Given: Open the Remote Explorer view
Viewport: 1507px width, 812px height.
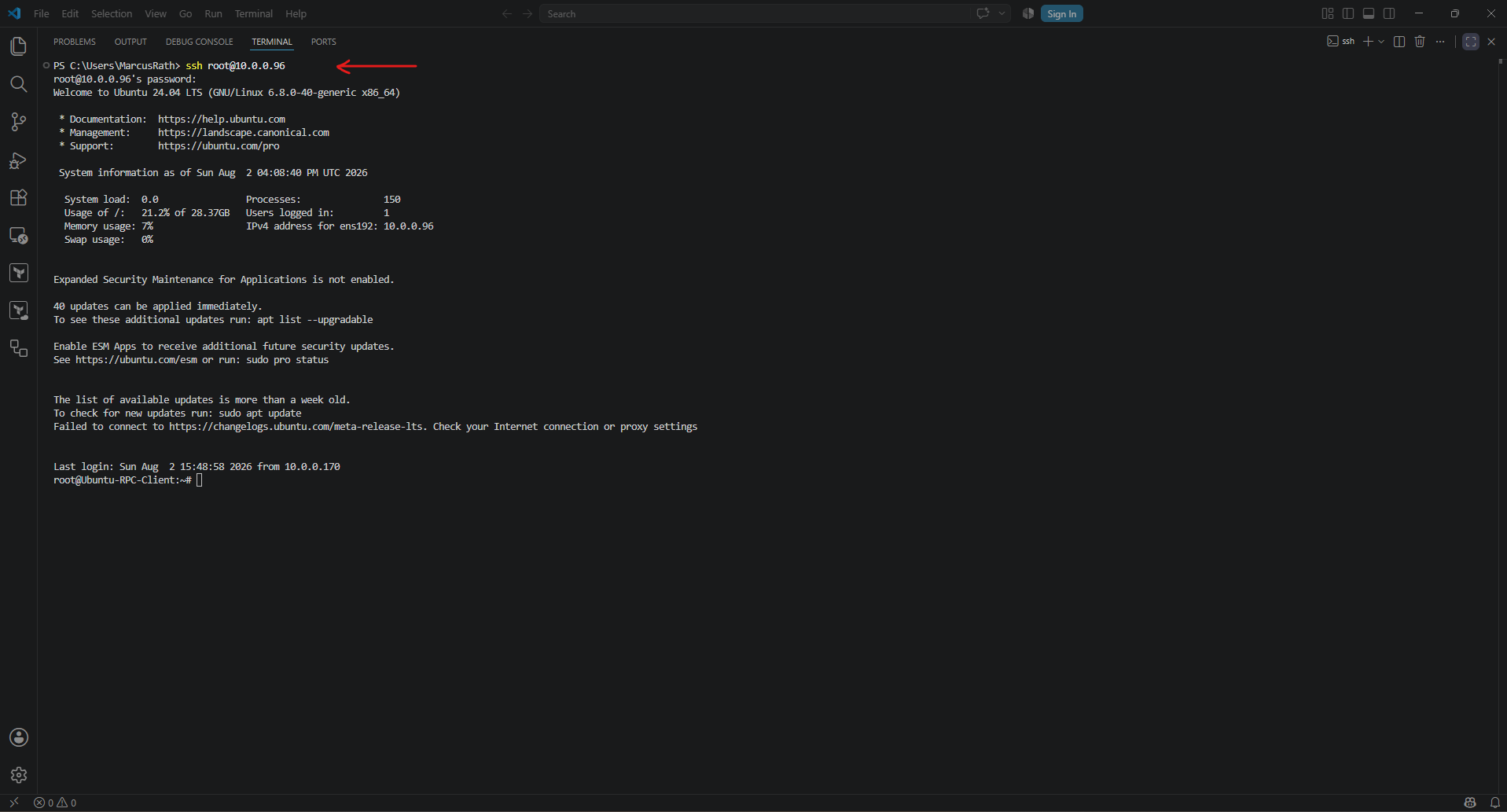Looking at the screenshot, I should 19,235.
